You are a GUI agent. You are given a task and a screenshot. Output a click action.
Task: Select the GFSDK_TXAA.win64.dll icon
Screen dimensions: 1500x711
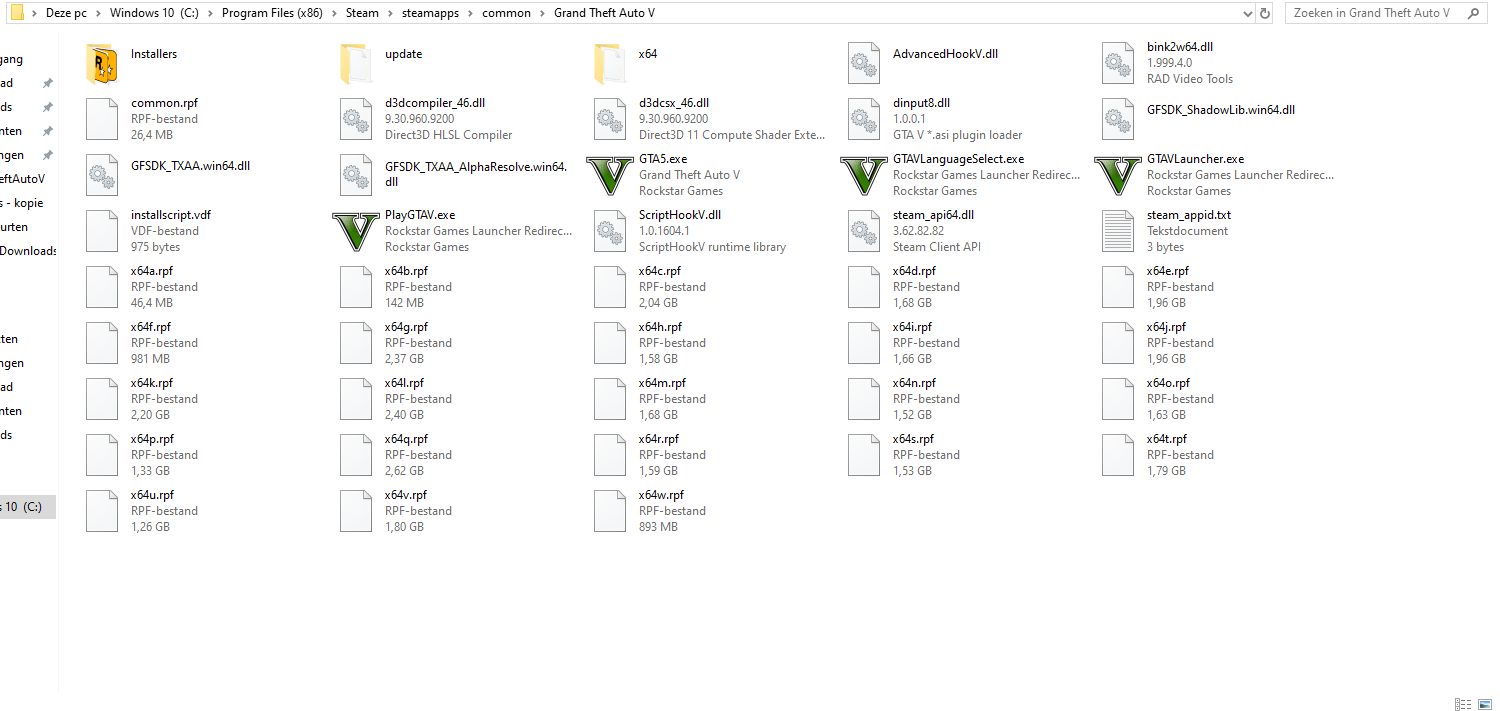tap(102, 175)
